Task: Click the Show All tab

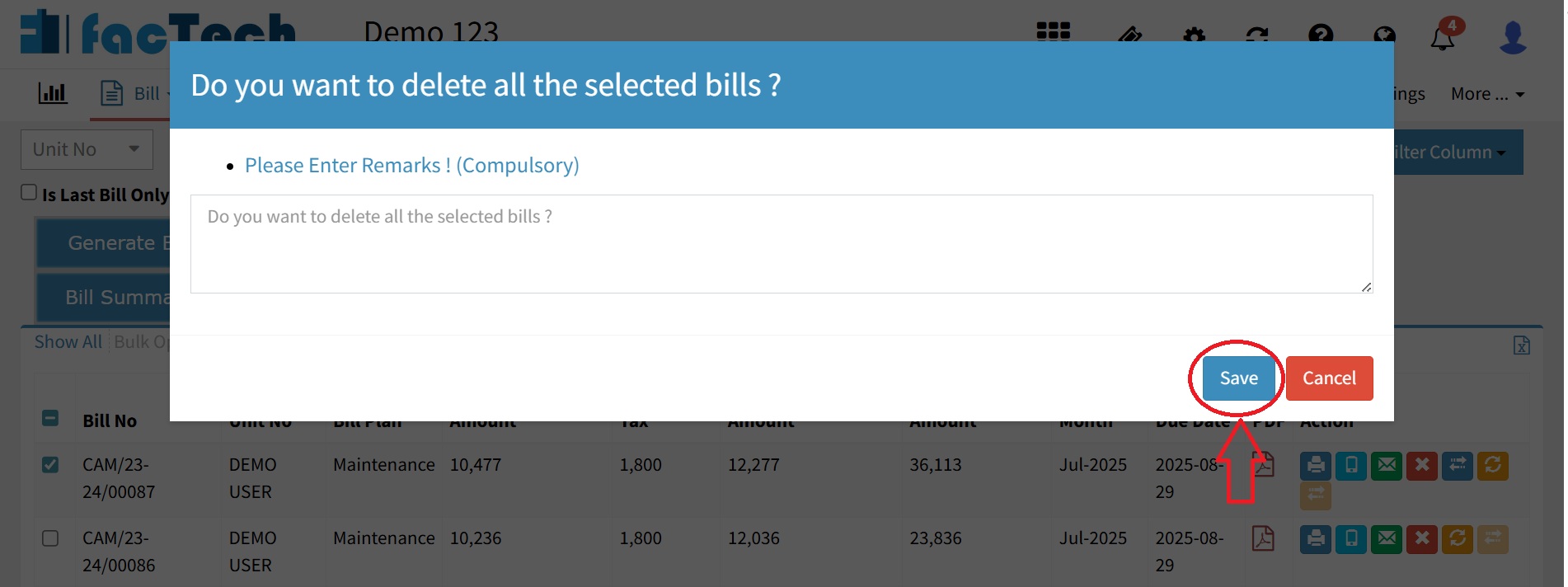Action: tap(68, 342)
